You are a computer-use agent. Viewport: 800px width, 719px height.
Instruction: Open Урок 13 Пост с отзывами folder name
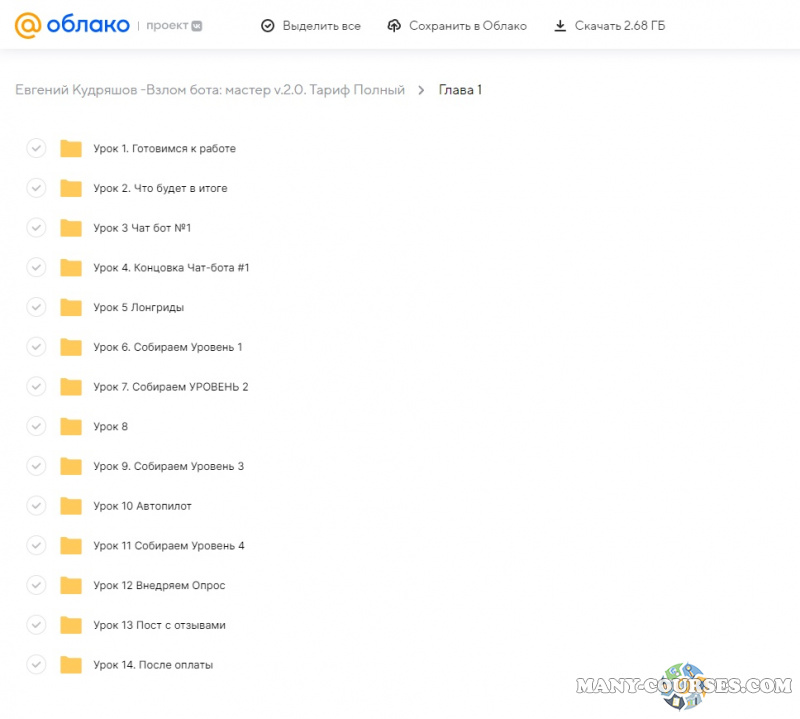click(x=159, y=625)
